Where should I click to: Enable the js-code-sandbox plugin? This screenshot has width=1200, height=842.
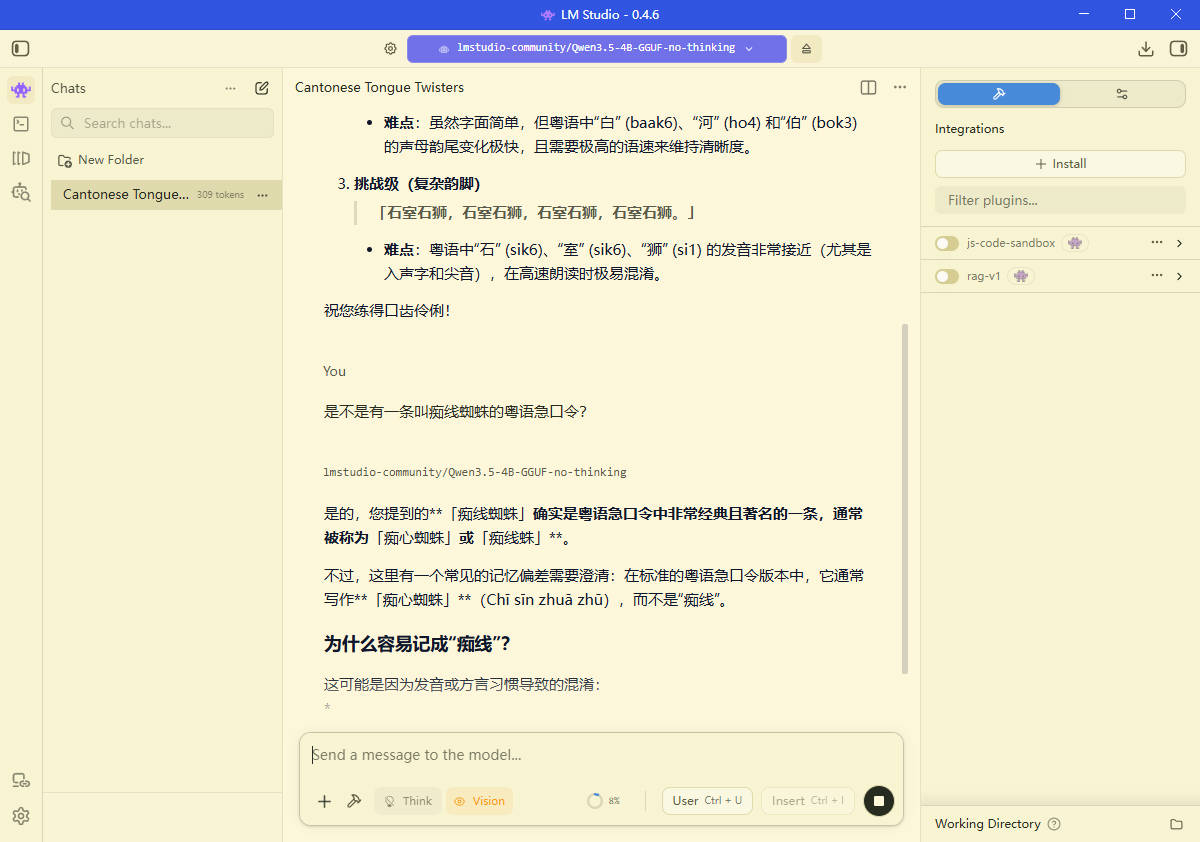click(946, 242)
